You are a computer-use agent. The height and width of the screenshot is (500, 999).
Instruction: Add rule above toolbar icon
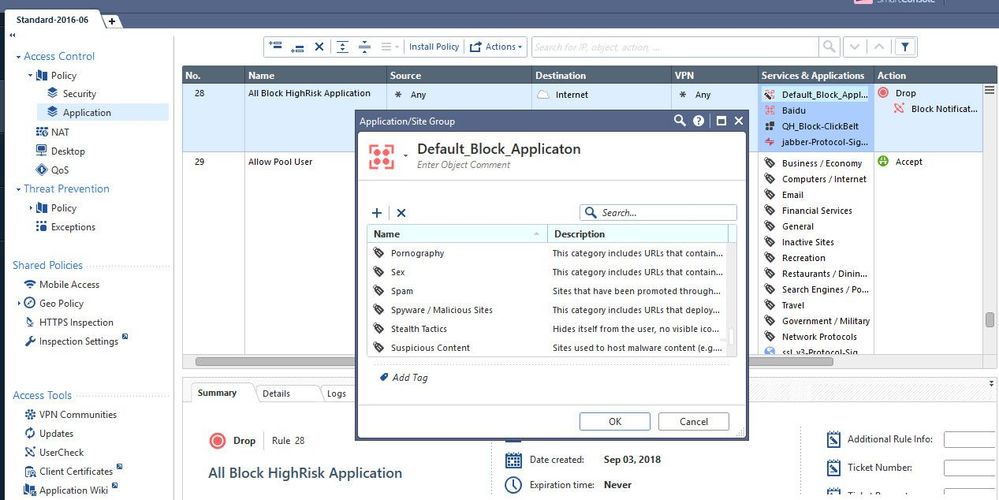point(275,46)
